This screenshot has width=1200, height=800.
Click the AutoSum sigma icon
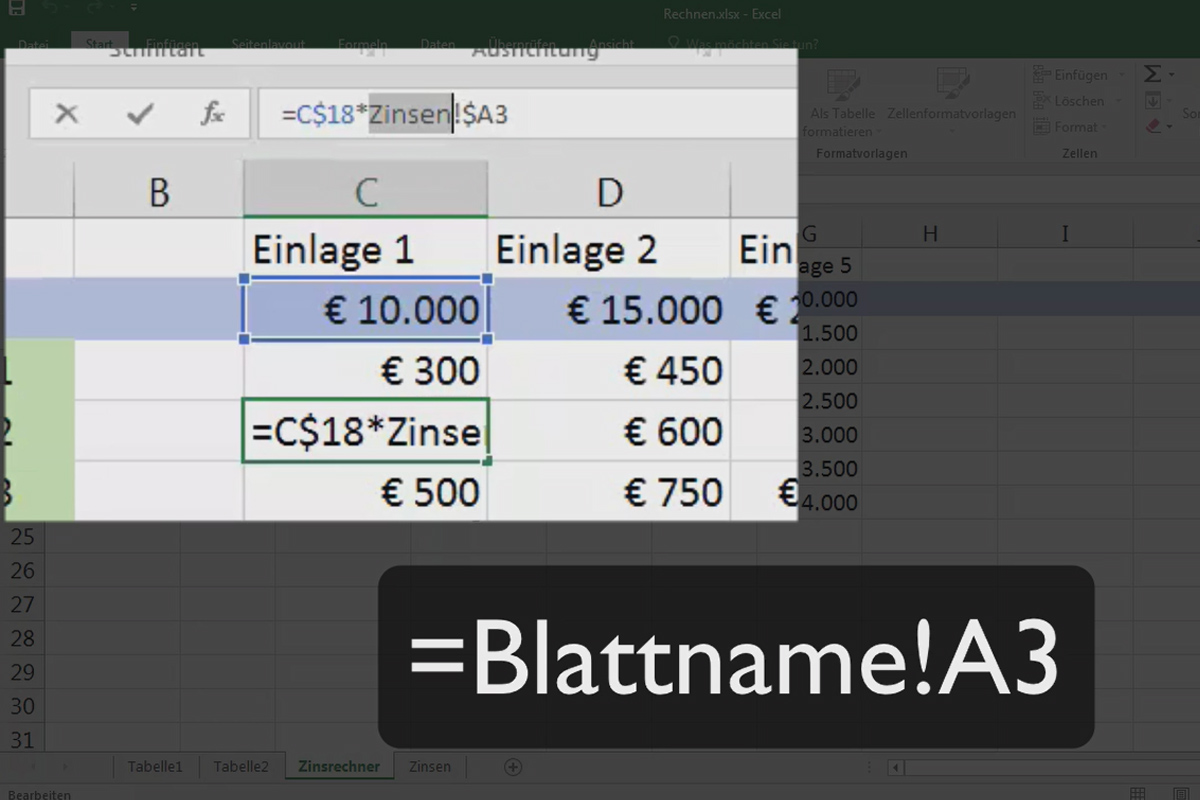click(1154, 74)
